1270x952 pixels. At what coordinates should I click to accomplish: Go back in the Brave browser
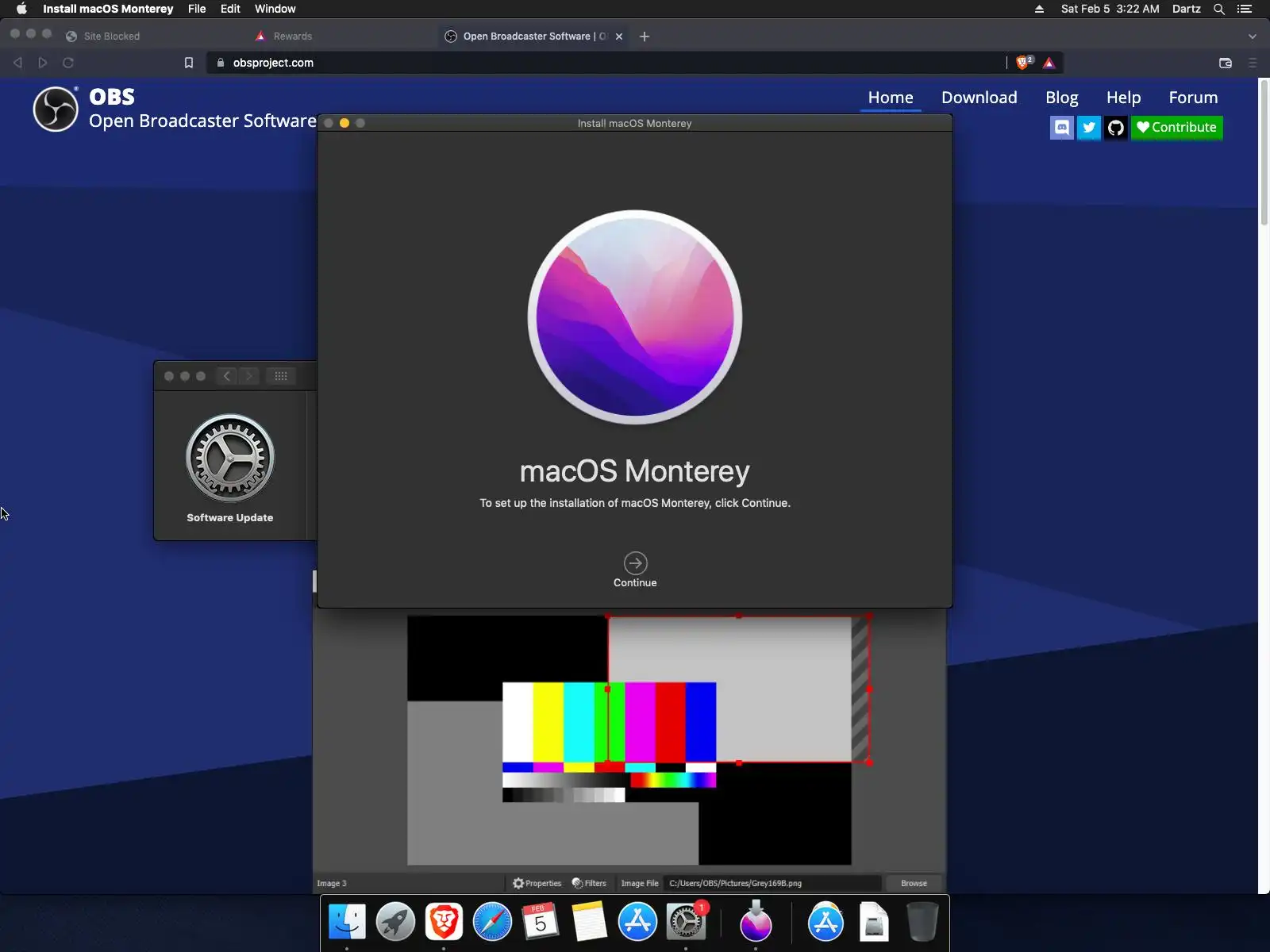pyautogui.click(x=17, y=63)
